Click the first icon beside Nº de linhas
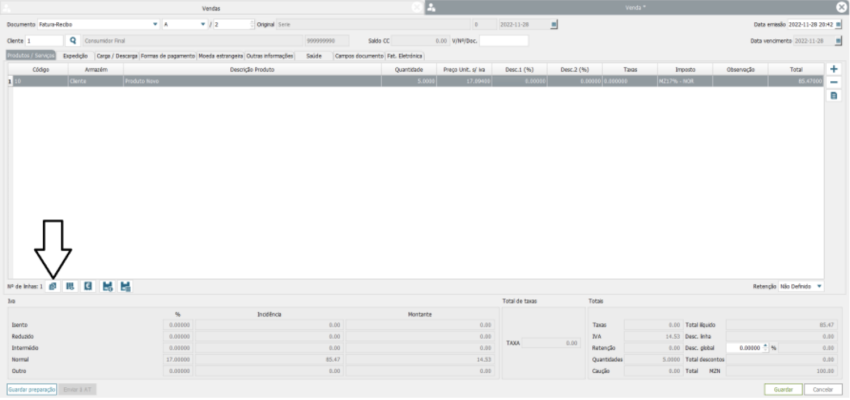Screen dimensions: 850x400 52,286
